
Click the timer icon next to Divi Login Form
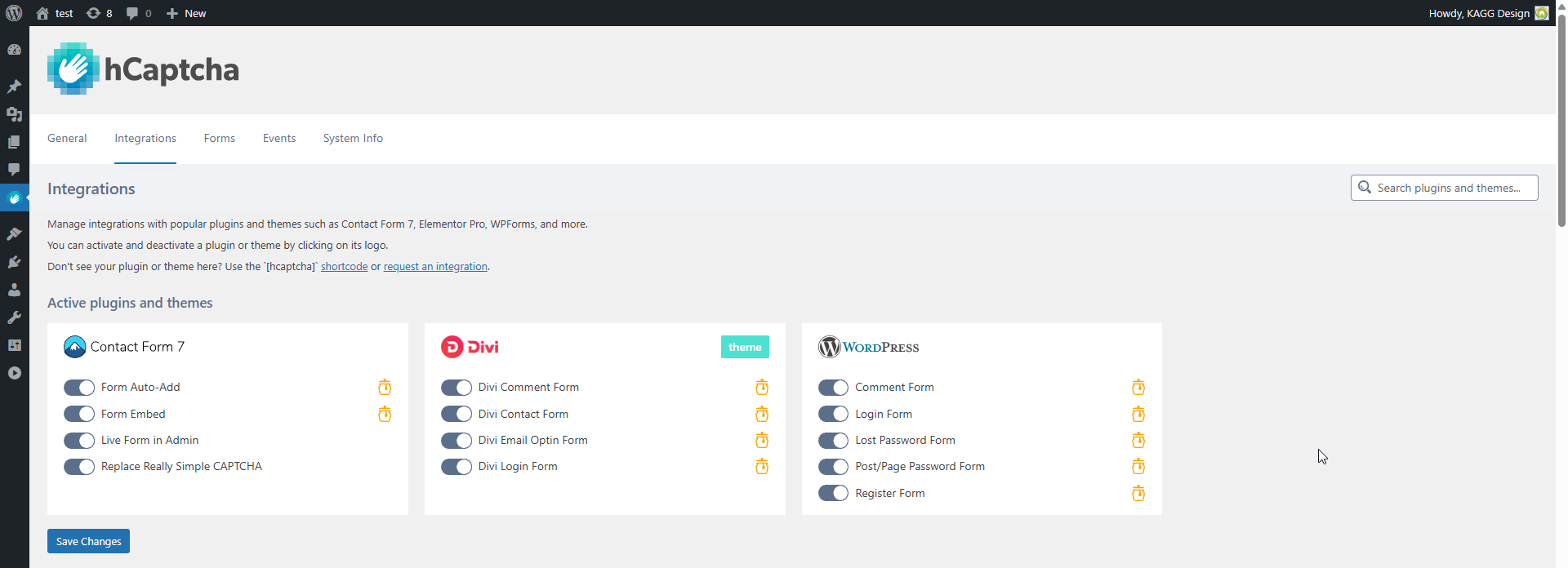point(762,467)
